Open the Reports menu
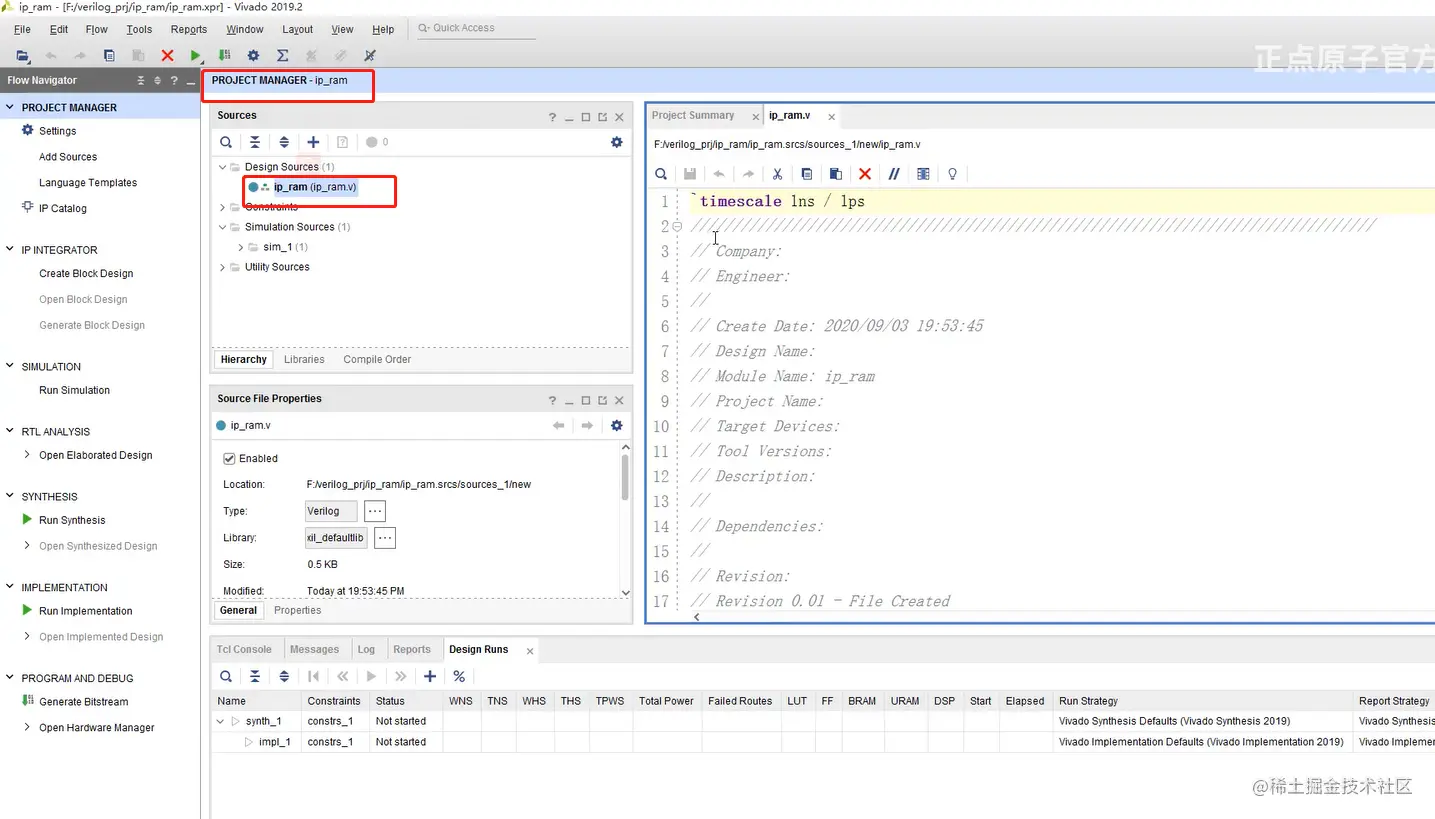 [189, 29]
